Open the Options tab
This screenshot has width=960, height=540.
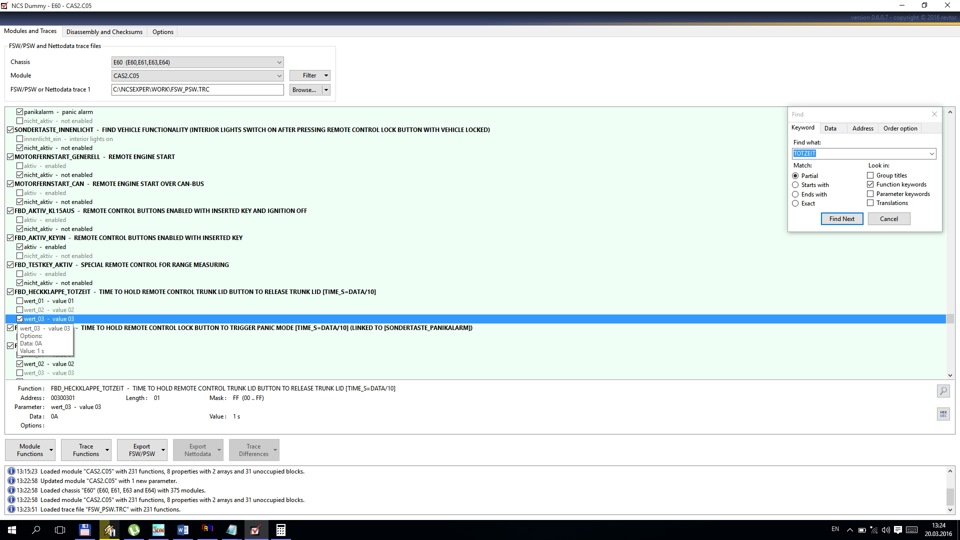[163, 32]
